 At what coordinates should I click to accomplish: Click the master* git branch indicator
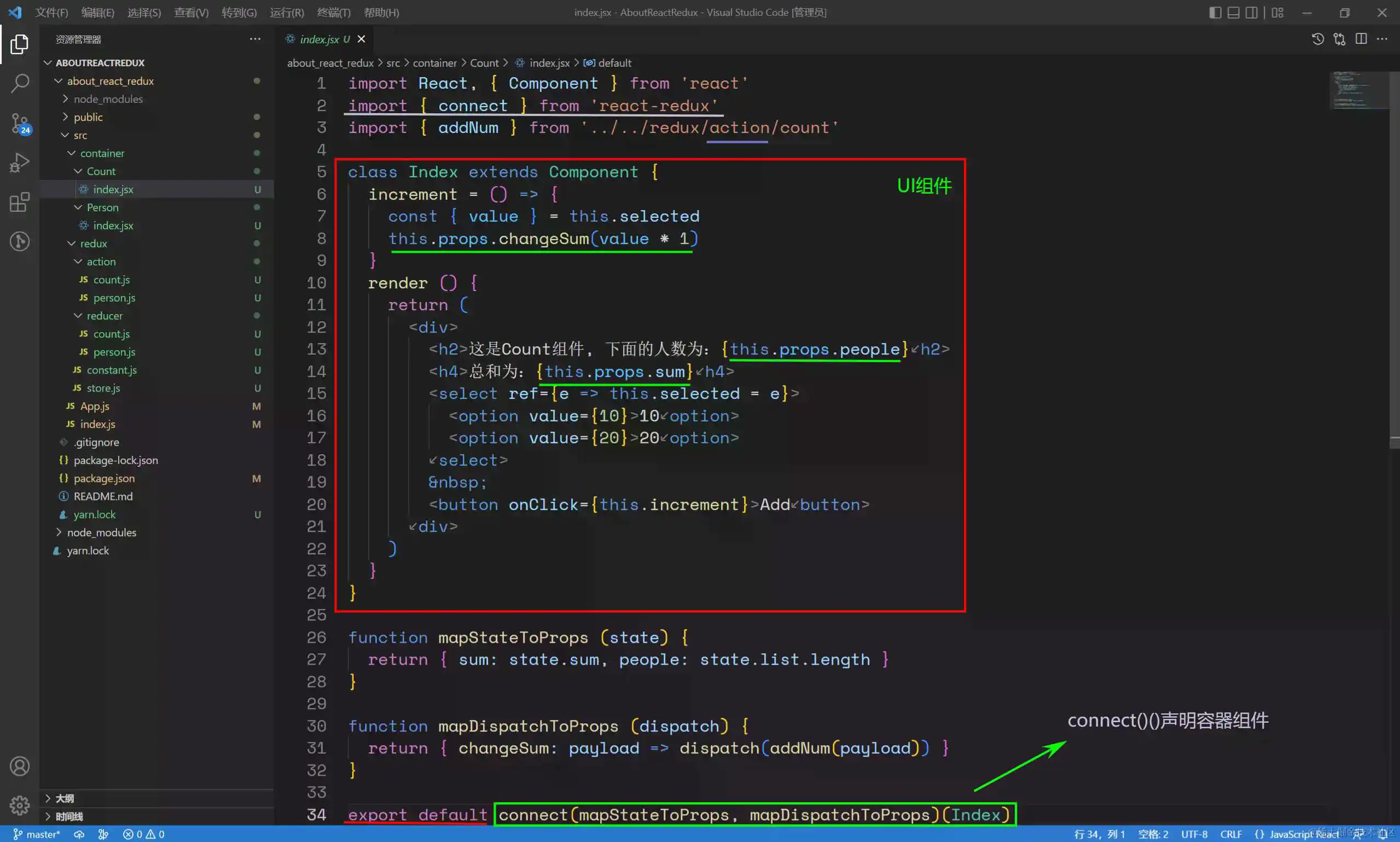coord(36,834)
